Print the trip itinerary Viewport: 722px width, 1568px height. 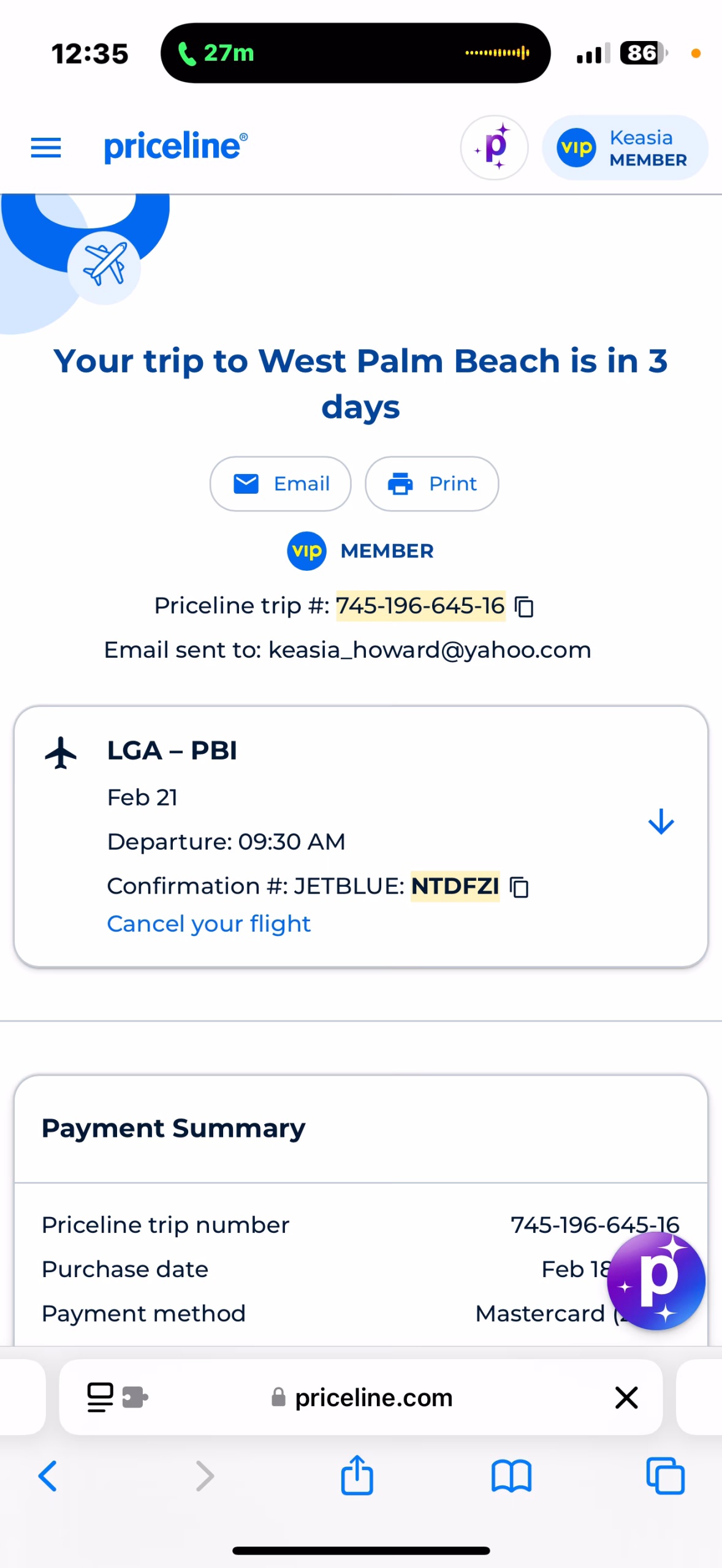431,484
